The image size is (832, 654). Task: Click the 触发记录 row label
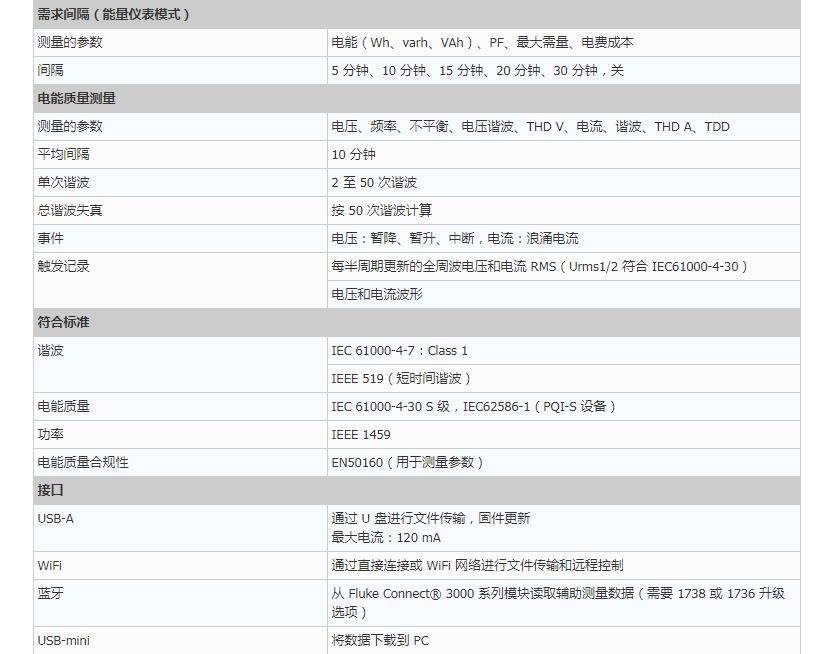coord(64,267)
